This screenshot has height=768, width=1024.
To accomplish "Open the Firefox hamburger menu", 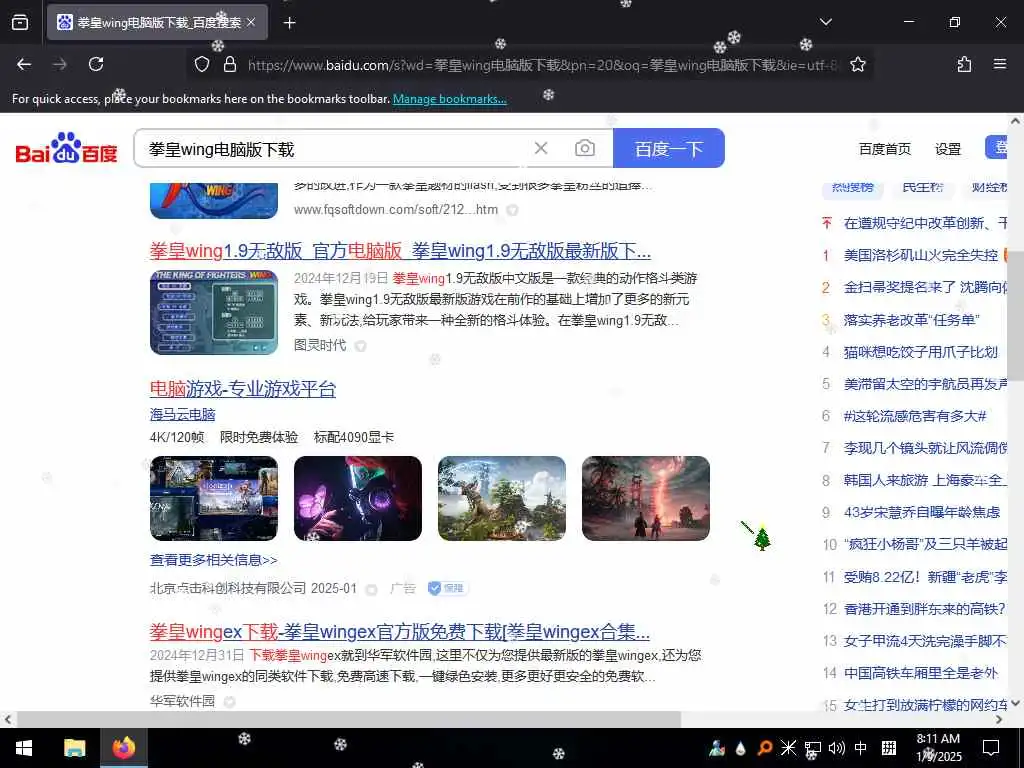I will click(x=1000, y=64).
